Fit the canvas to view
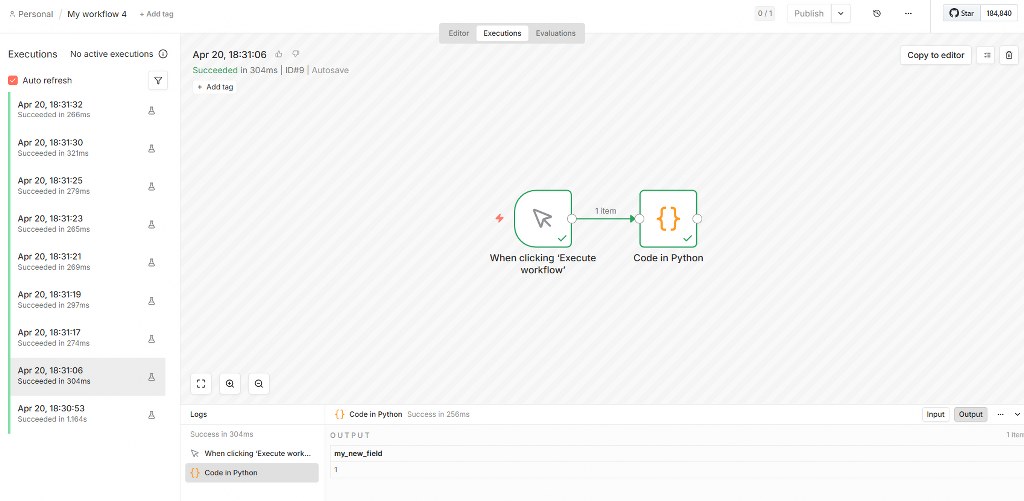The image size is (1024, 501). (x=201, y=384)
